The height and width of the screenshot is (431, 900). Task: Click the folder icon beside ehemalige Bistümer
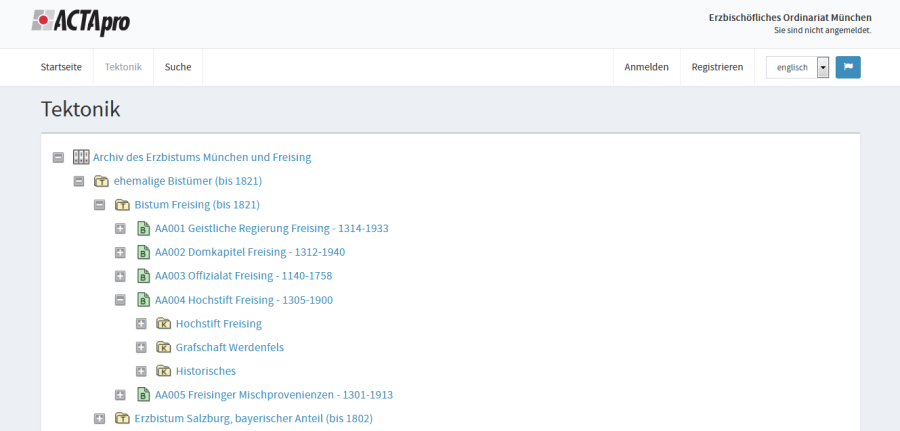(x=101, y=181)
